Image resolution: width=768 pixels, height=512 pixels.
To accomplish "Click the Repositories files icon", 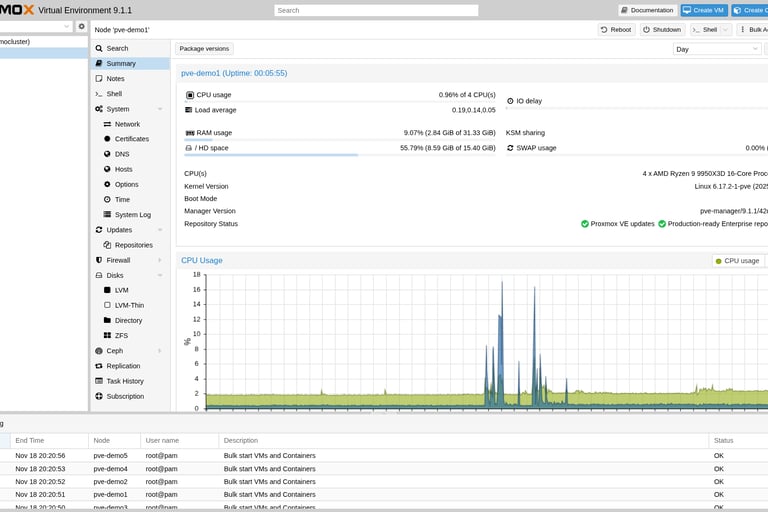I will click(x=107, y=245).
